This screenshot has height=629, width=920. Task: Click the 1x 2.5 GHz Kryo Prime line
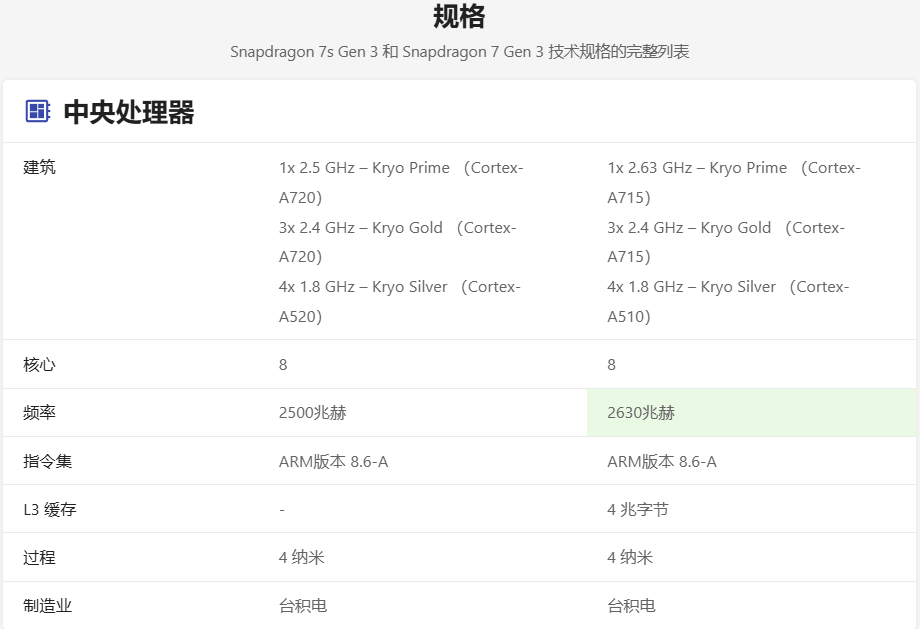pos(401,182)
